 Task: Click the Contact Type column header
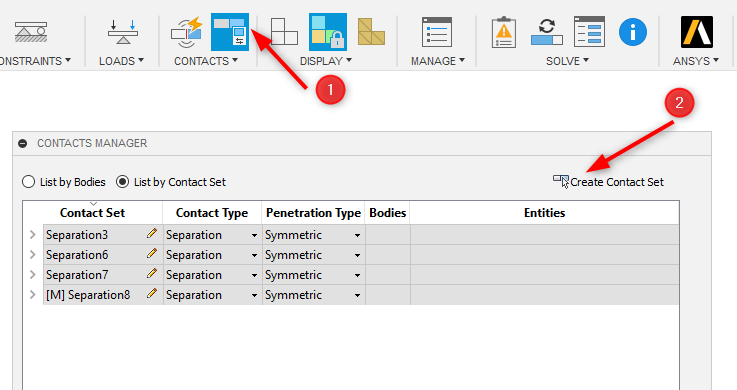[x=212, y=213]
